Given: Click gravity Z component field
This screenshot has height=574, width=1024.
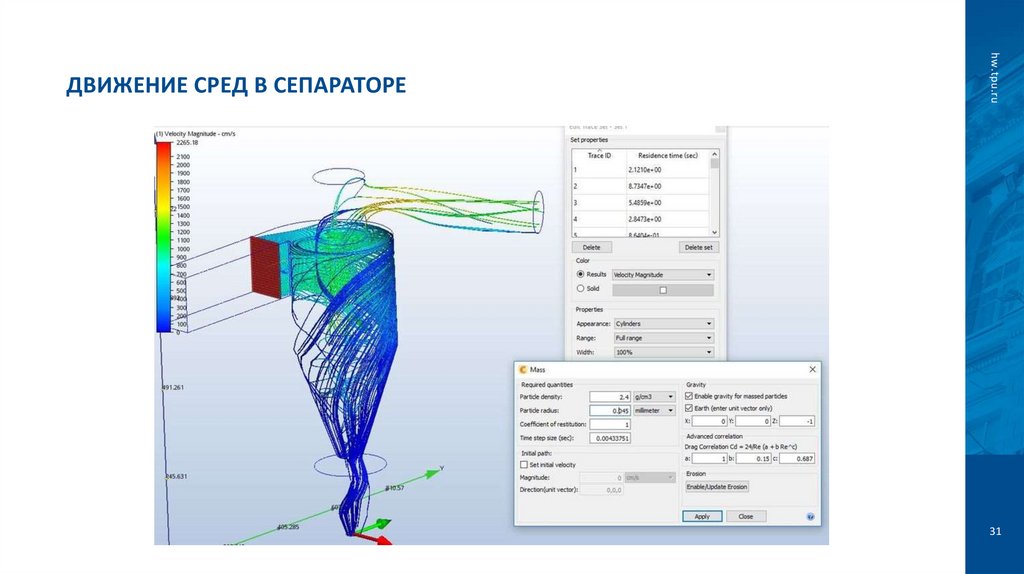Looking at the screenshot, I should [x=797, y=421].
